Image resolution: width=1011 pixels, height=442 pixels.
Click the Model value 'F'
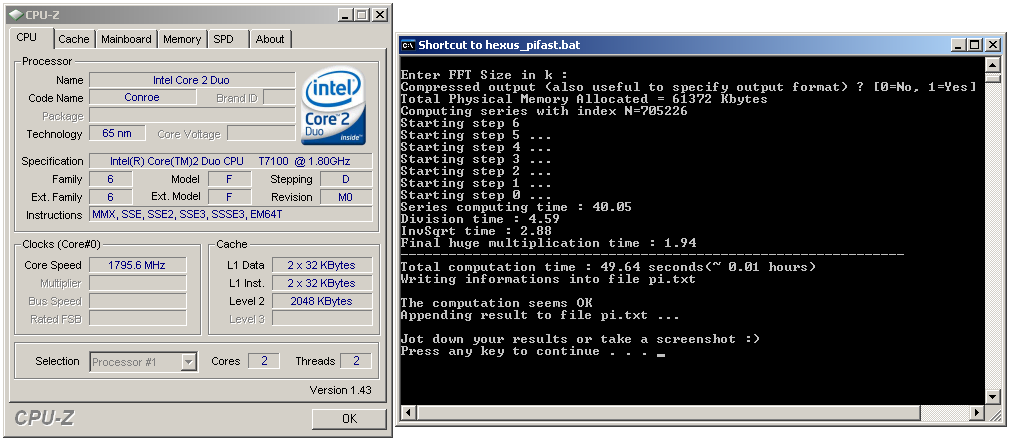click(x=229, y=179)
